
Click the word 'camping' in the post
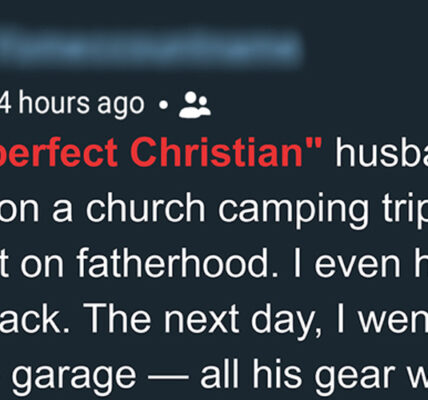click(294, 210)
